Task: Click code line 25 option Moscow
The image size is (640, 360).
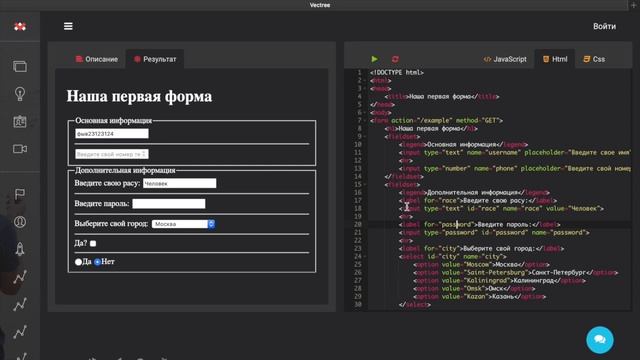Action: (482, 264)
